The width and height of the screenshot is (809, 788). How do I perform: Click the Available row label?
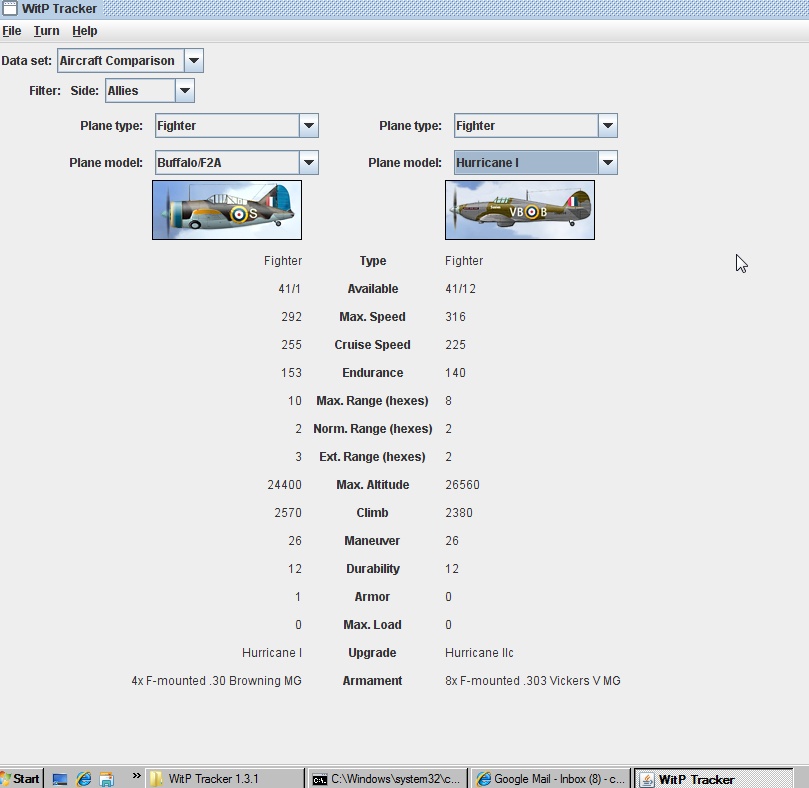coord(373,289)
